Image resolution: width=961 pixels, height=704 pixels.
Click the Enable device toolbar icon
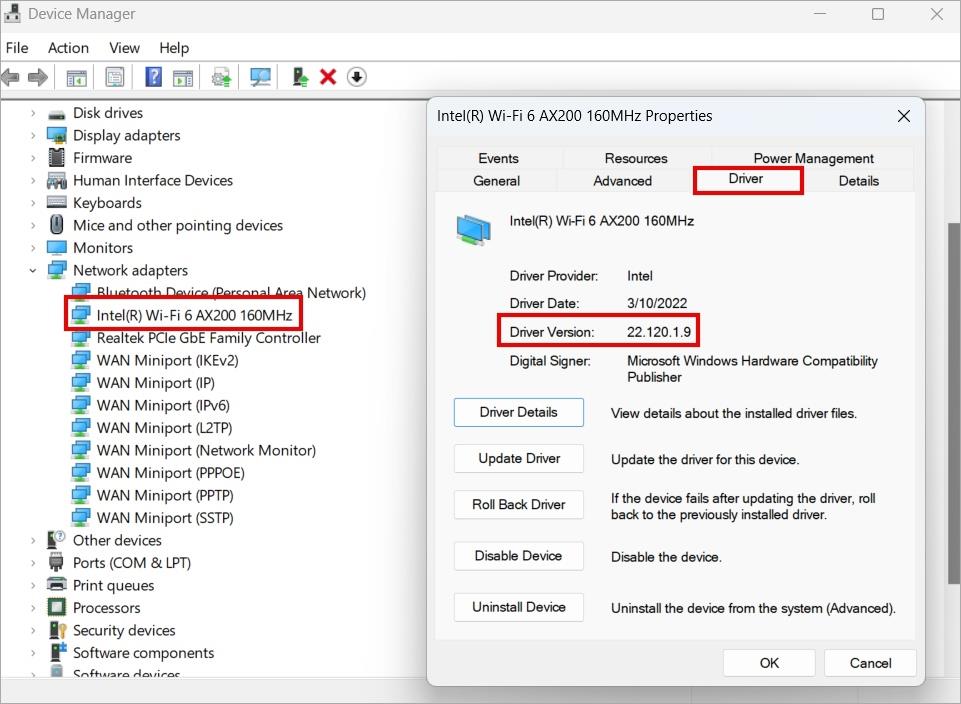(x=300, y=77)
